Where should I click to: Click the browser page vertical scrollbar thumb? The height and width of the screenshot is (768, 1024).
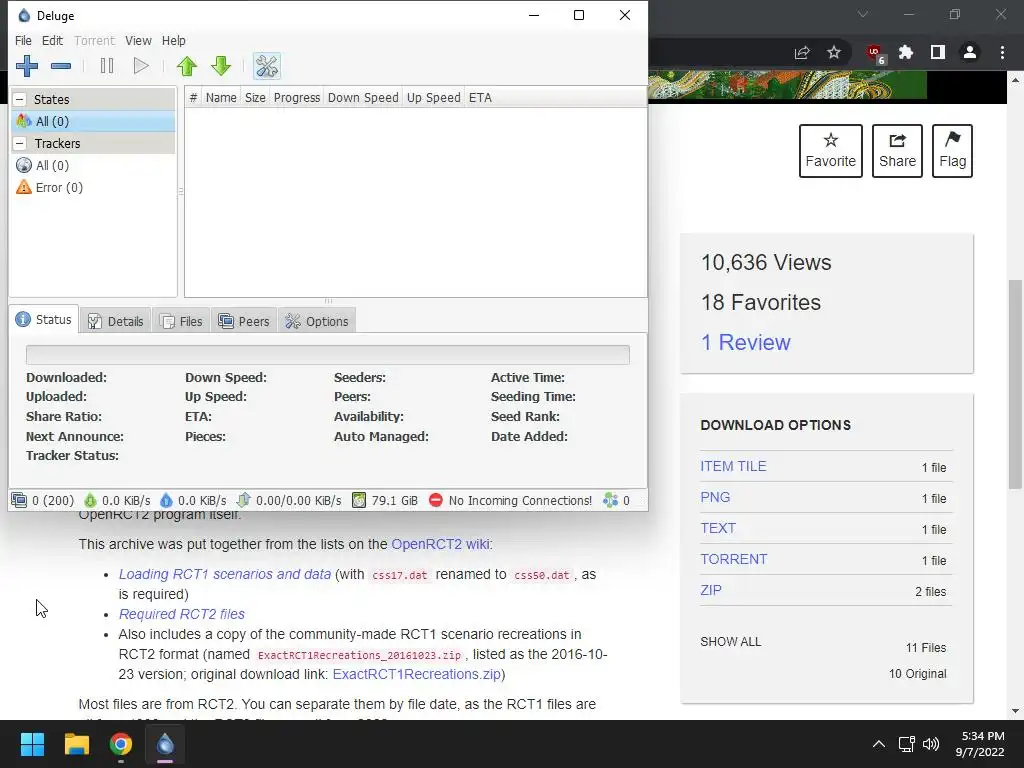click(1015, 384)
